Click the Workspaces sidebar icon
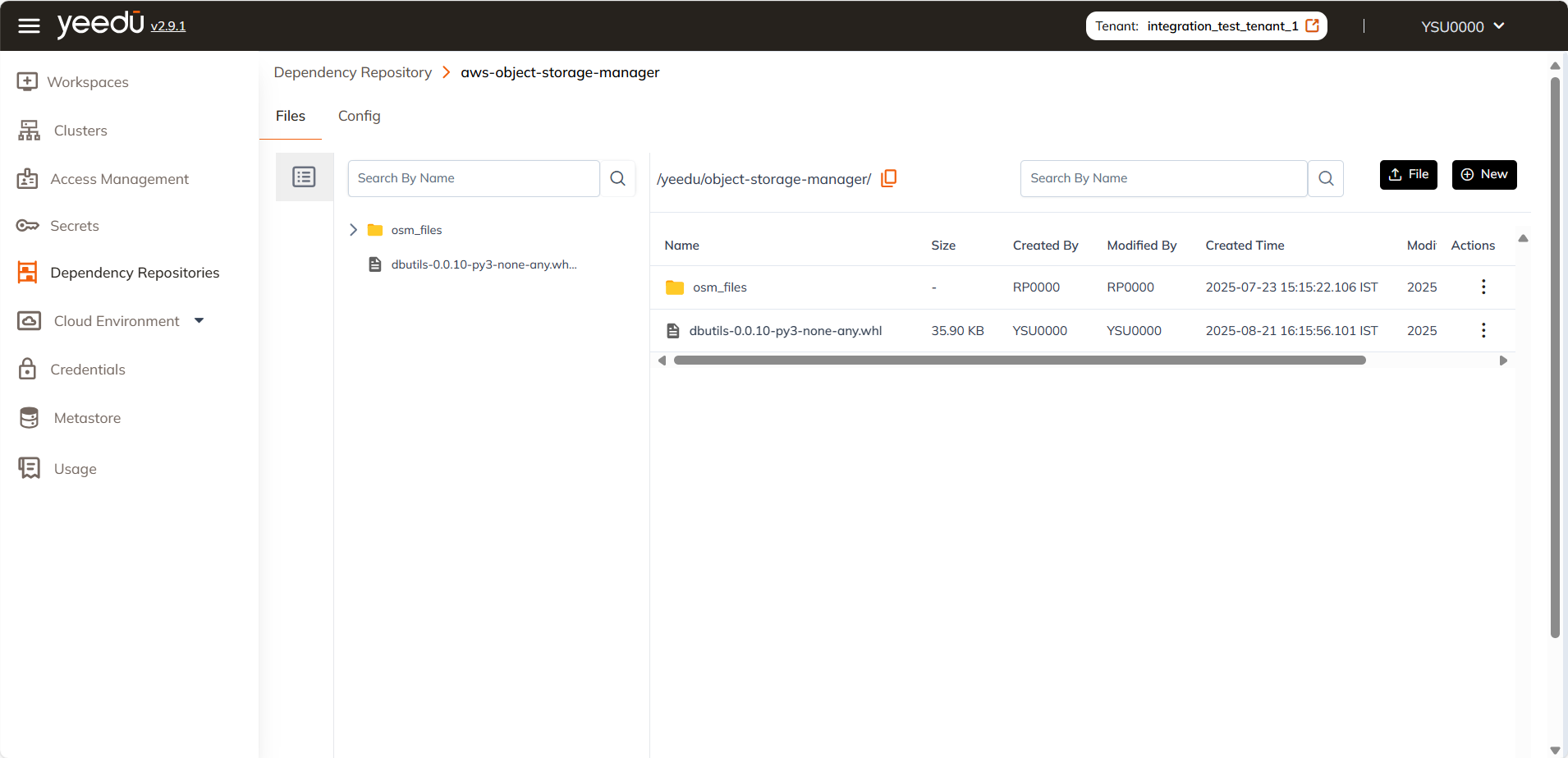Image resolution: width=1568 pixels, height=758 pixels. click(27, 82)
